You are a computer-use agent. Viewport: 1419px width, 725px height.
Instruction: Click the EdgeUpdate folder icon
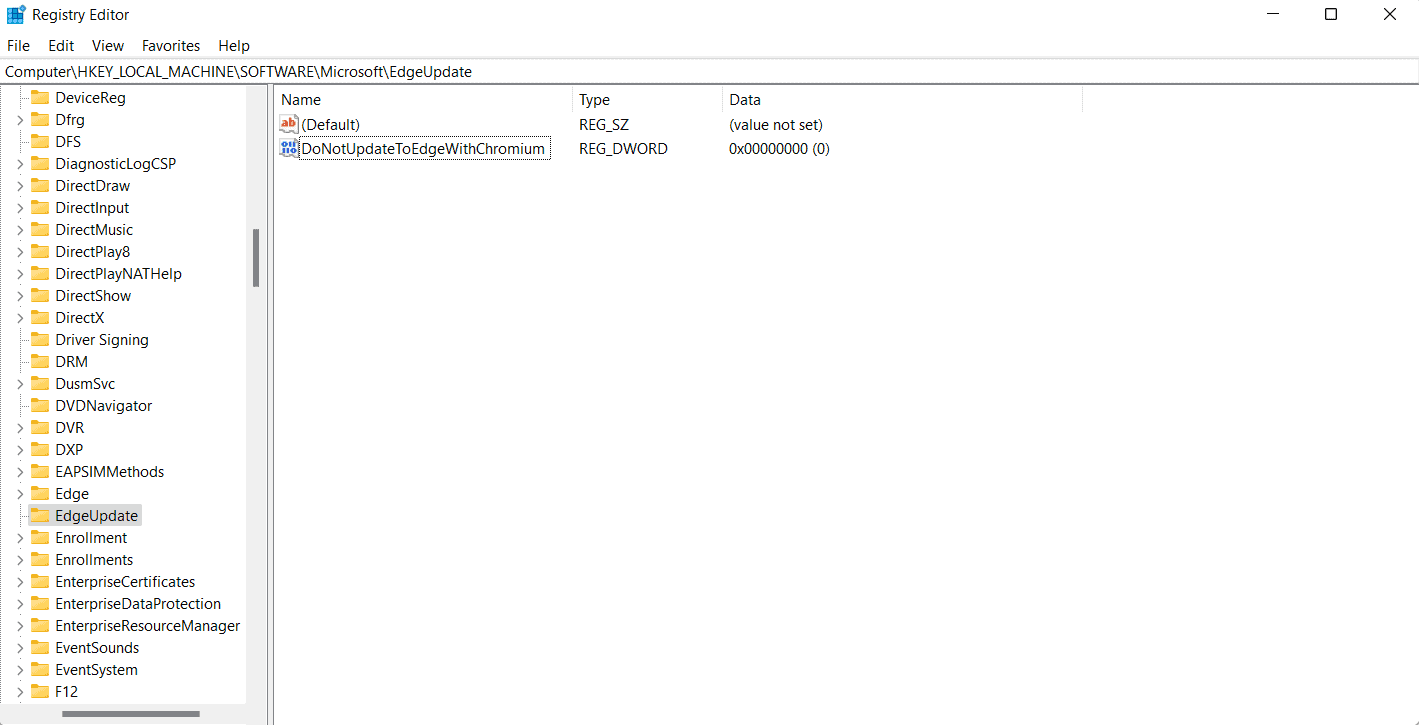point(40,516)
